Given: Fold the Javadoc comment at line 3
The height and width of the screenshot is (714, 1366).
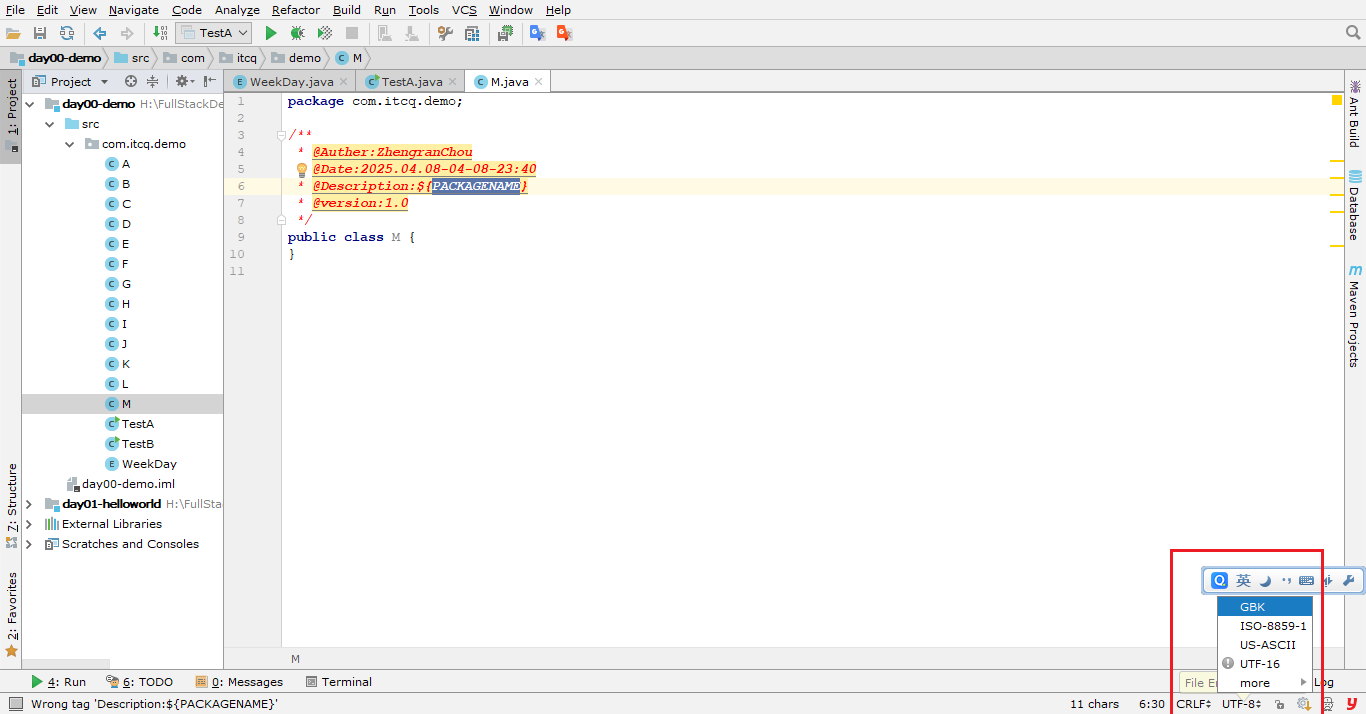Looking at the screenshot, I should coord(281,135).
